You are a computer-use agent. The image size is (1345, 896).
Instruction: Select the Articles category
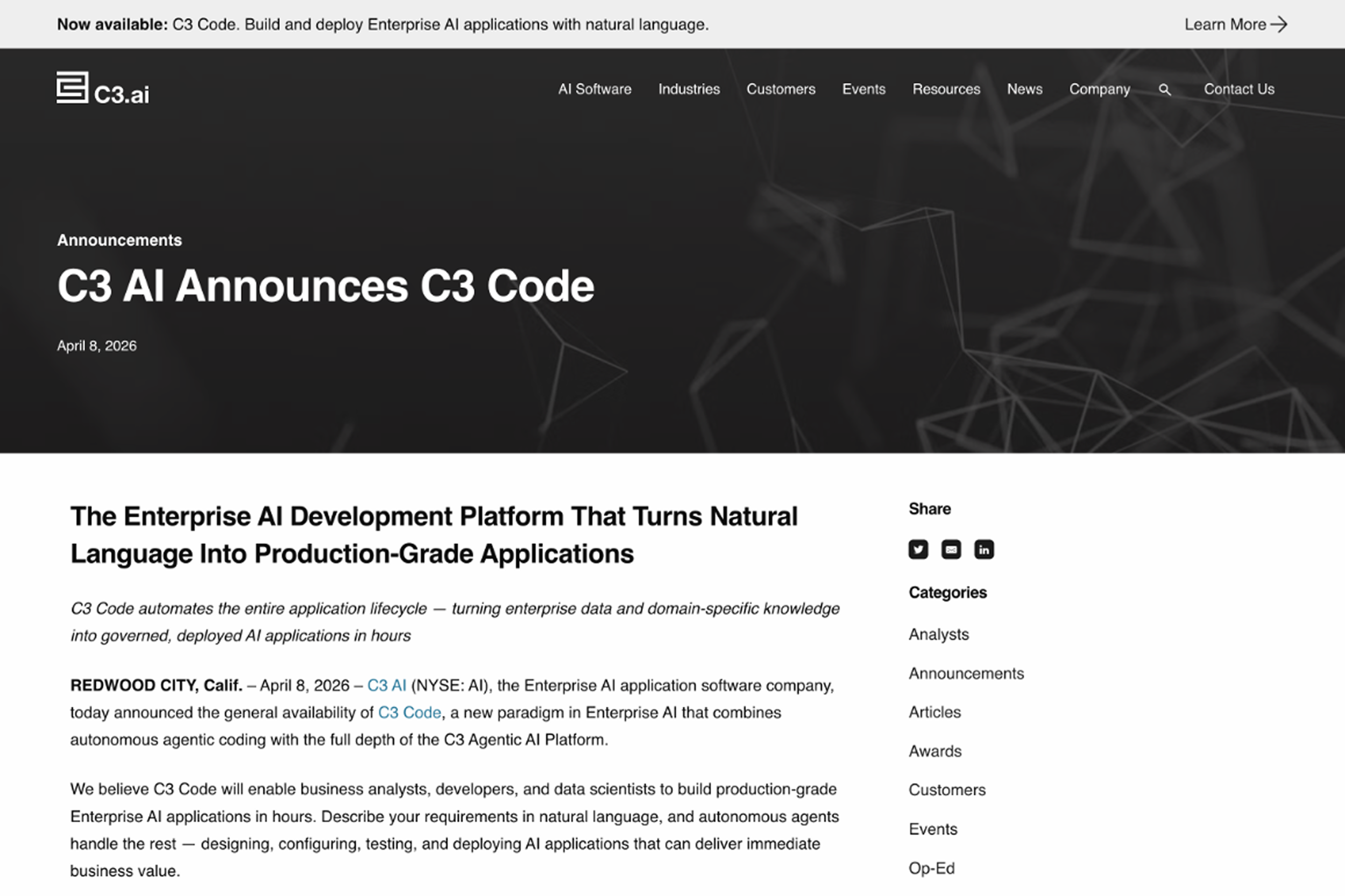click(x=935, y=712)
